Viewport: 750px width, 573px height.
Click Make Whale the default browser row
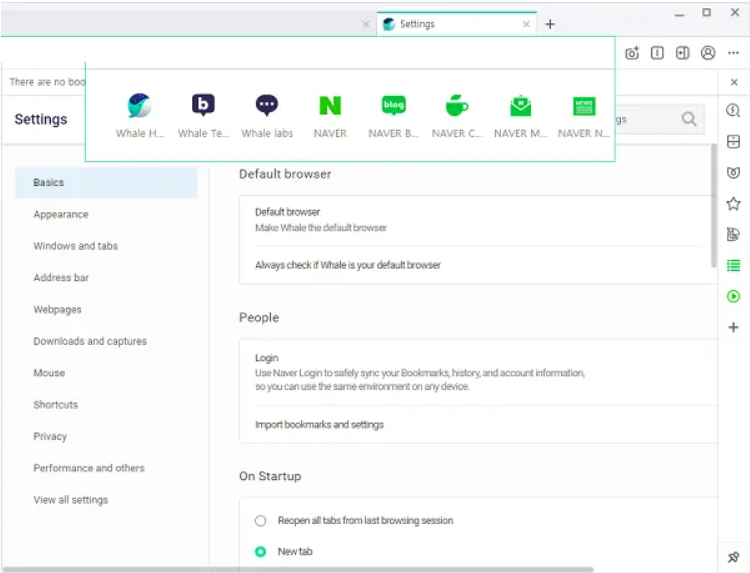pos(478,220)
